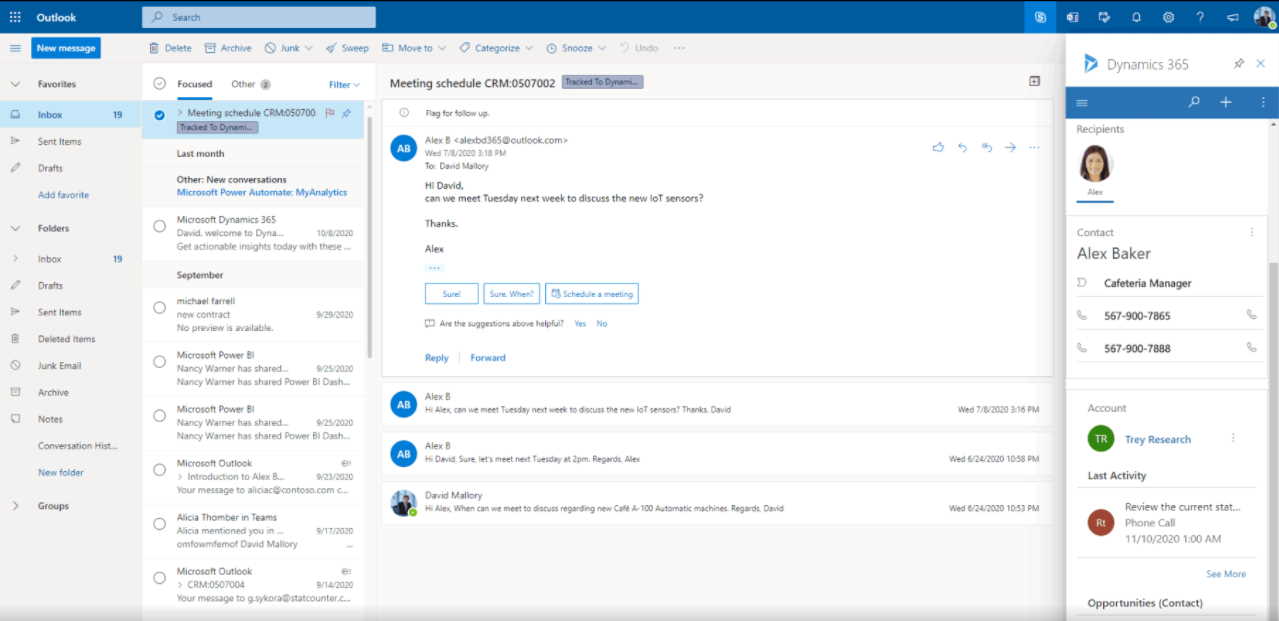Deselect the Meeting schedule message checkbox
1279x621 pixels.
(159, 114)
